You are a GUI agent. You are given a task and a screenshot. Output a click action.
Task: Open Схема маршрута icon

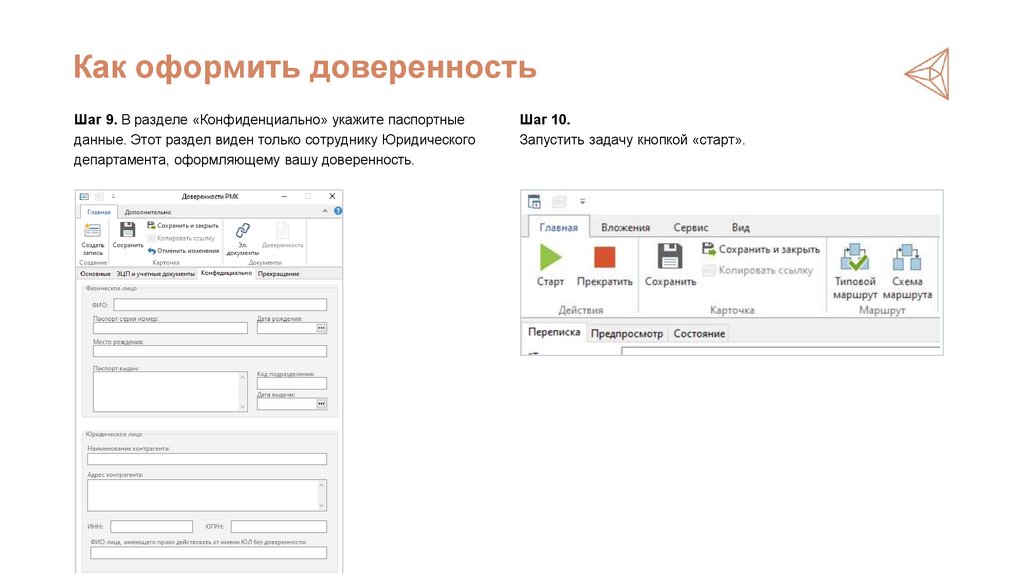pos(907,257)
